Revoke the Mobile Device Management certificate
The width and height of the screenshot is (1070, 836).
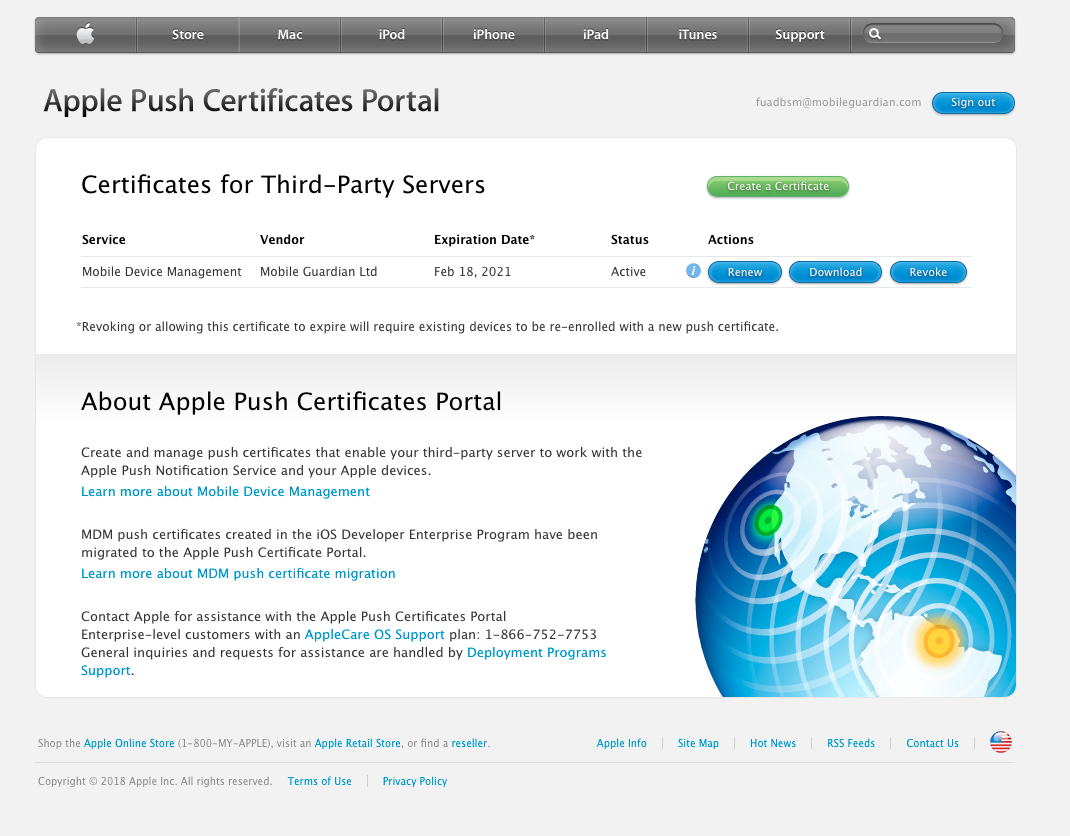[x=928, y=272]
